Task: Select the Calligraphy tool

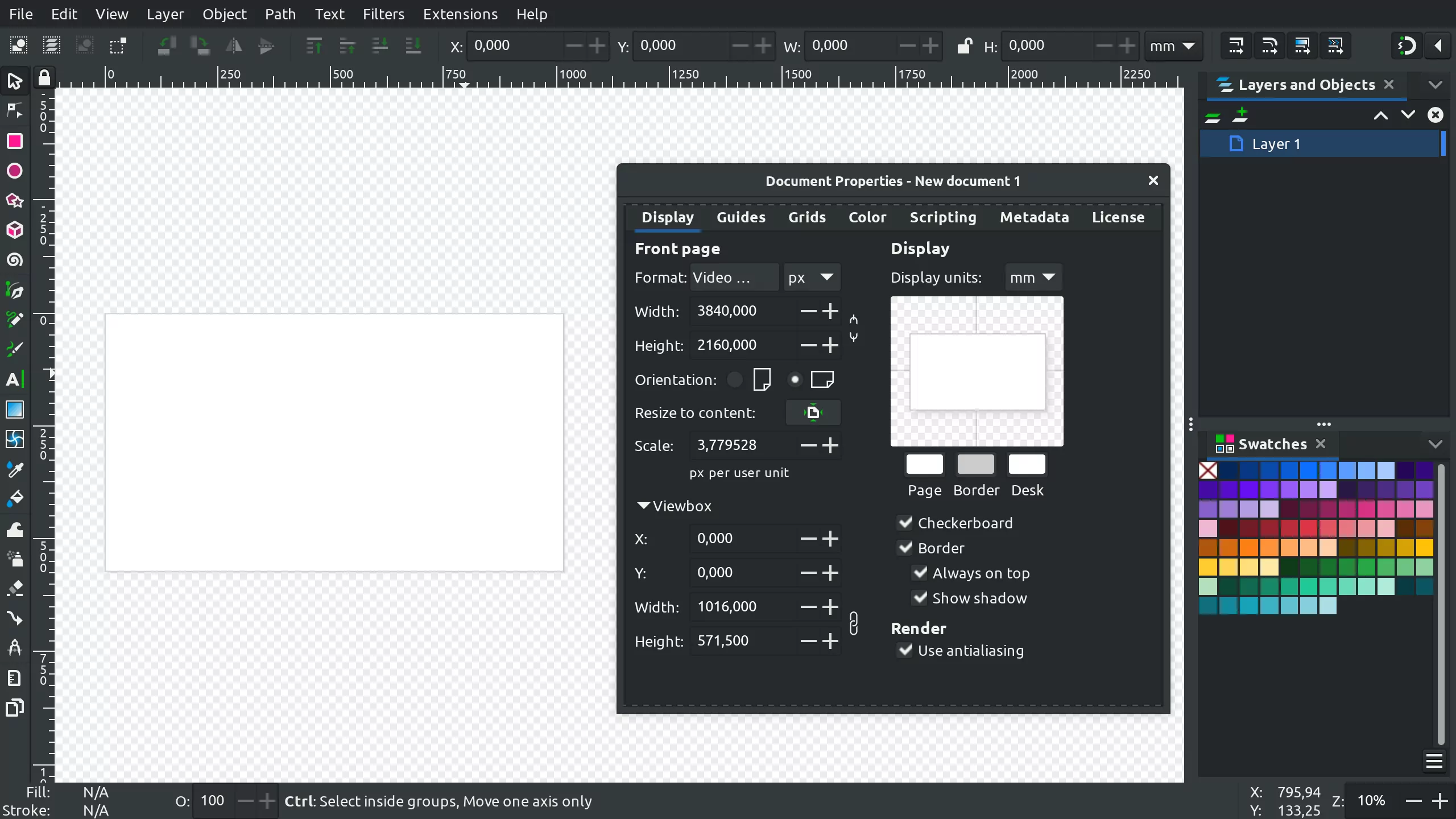Action: coord(15,349)
